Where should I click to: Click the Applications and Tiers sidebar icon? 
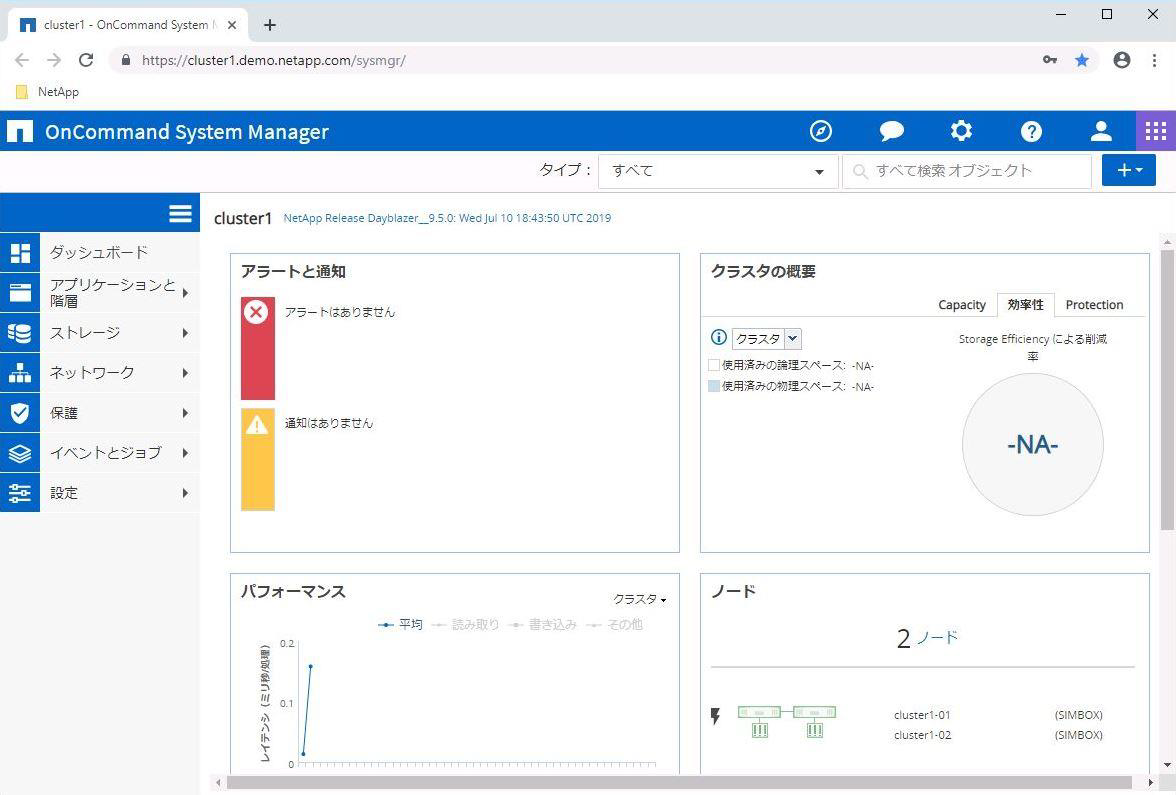click(x=20, y=292)
